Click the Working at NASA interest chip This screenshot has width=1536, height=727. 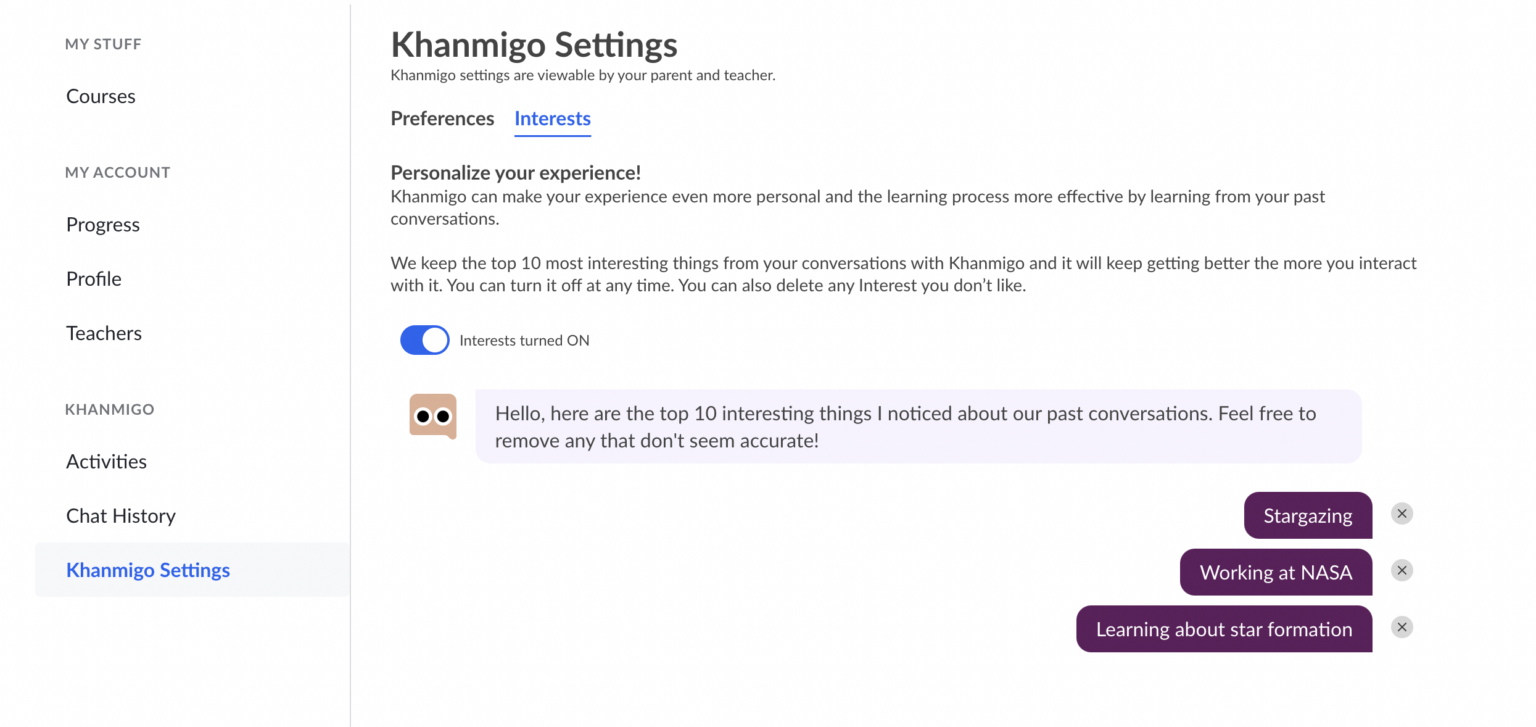[x=1276, y=572]
